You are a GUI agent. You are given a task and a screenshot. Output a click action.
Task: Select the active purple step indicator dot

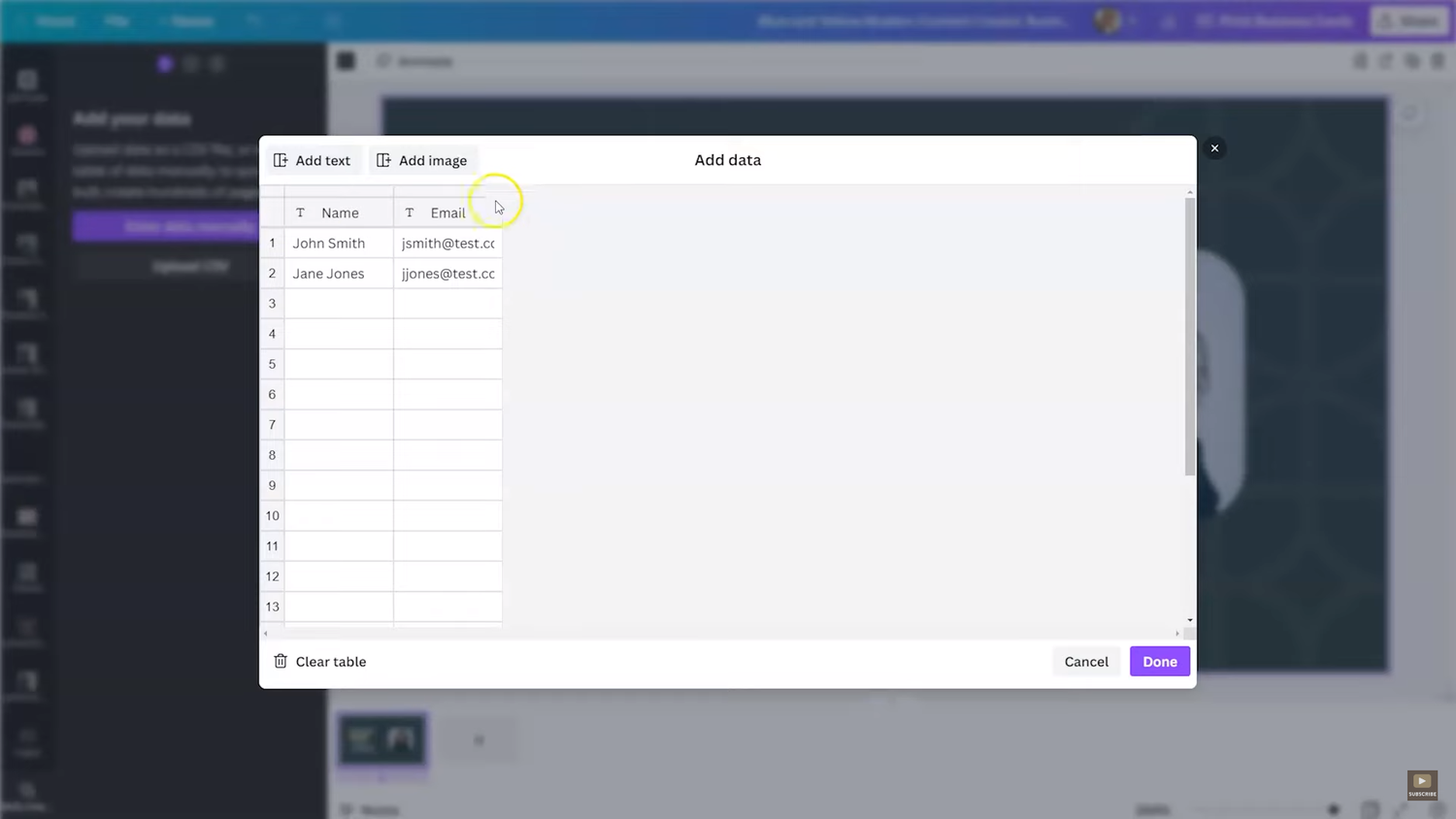click(165, 63)
